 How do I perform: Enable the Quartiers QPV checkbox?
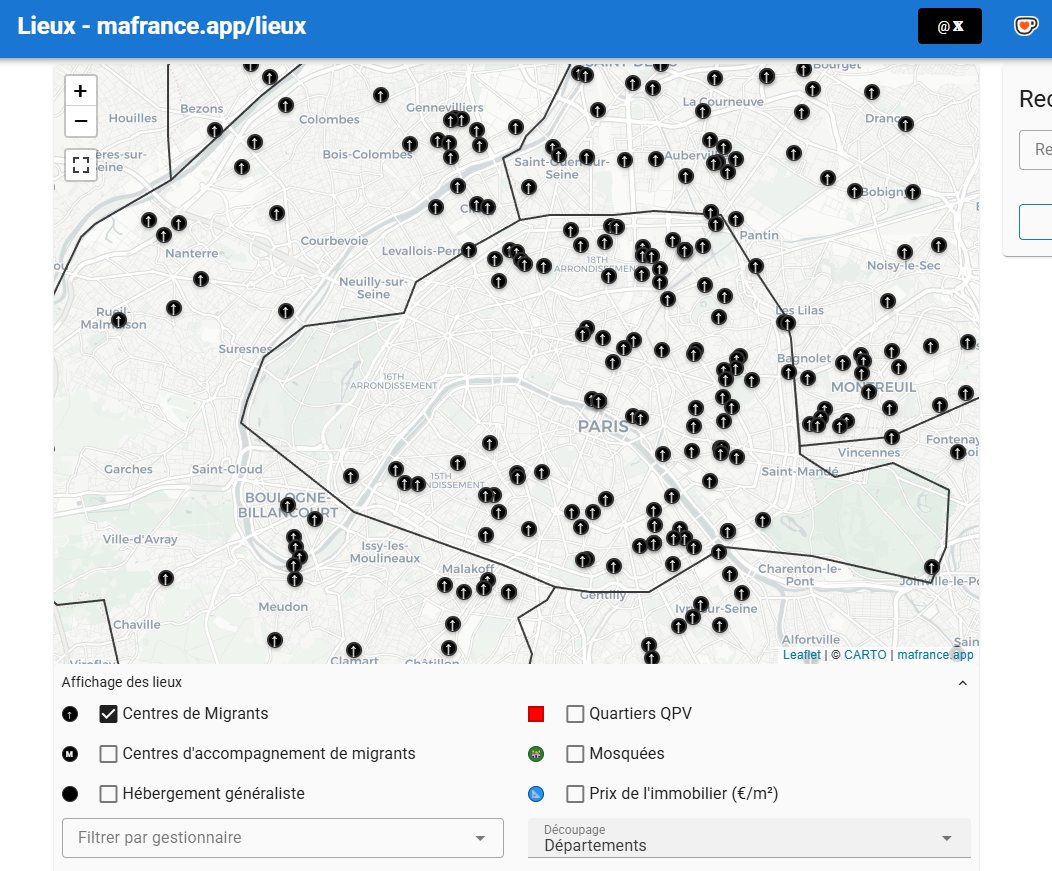point(575,713)
